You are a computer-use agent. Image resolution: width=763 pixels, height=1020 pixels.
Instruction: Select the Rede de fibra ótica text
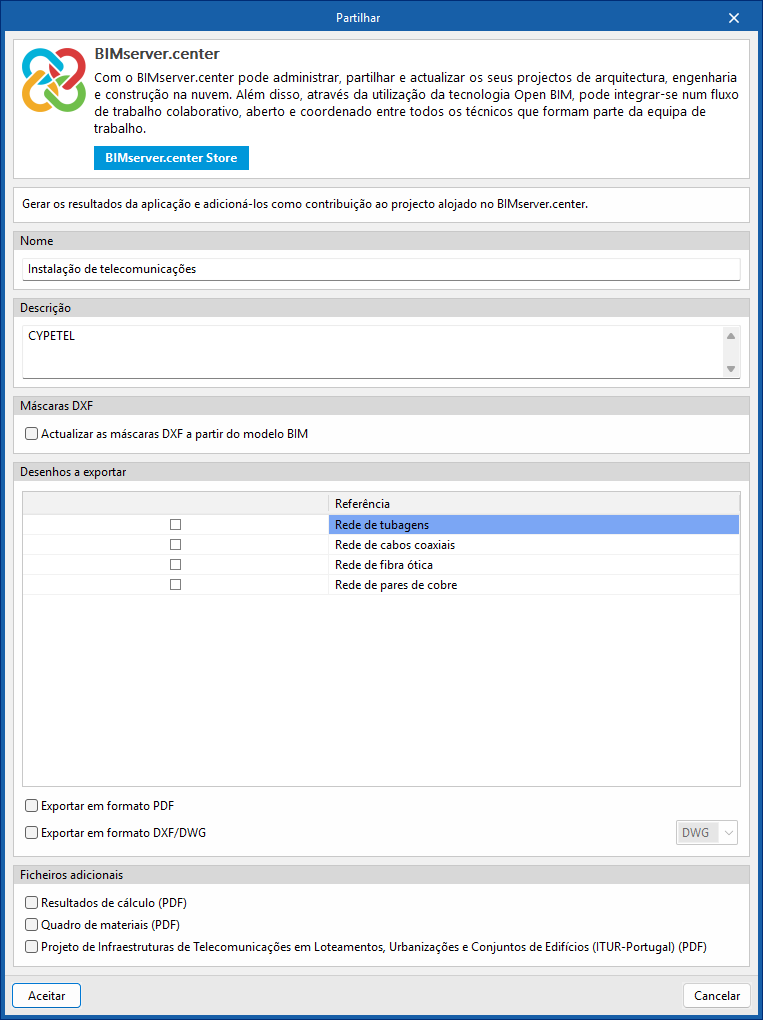click(384, 565)
